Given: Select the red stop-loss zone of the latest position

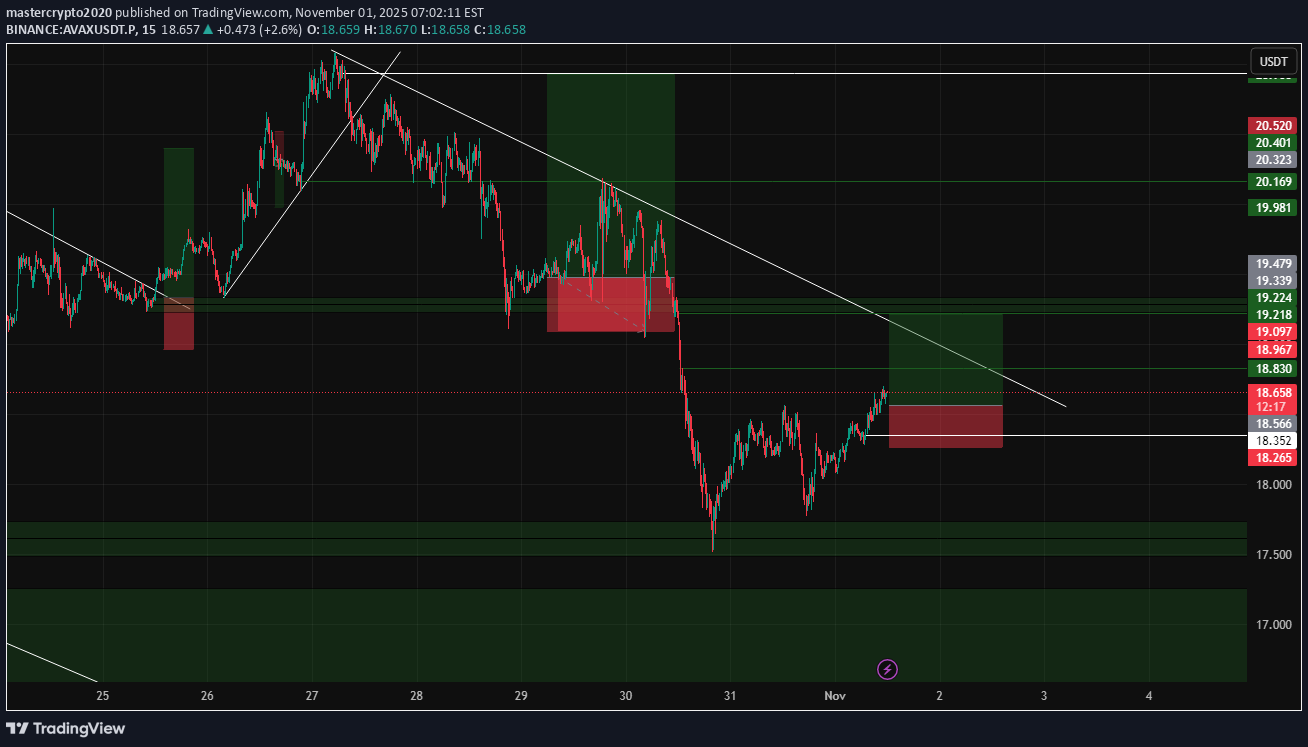Looking at the screenshot, I should tap(945, 426).
